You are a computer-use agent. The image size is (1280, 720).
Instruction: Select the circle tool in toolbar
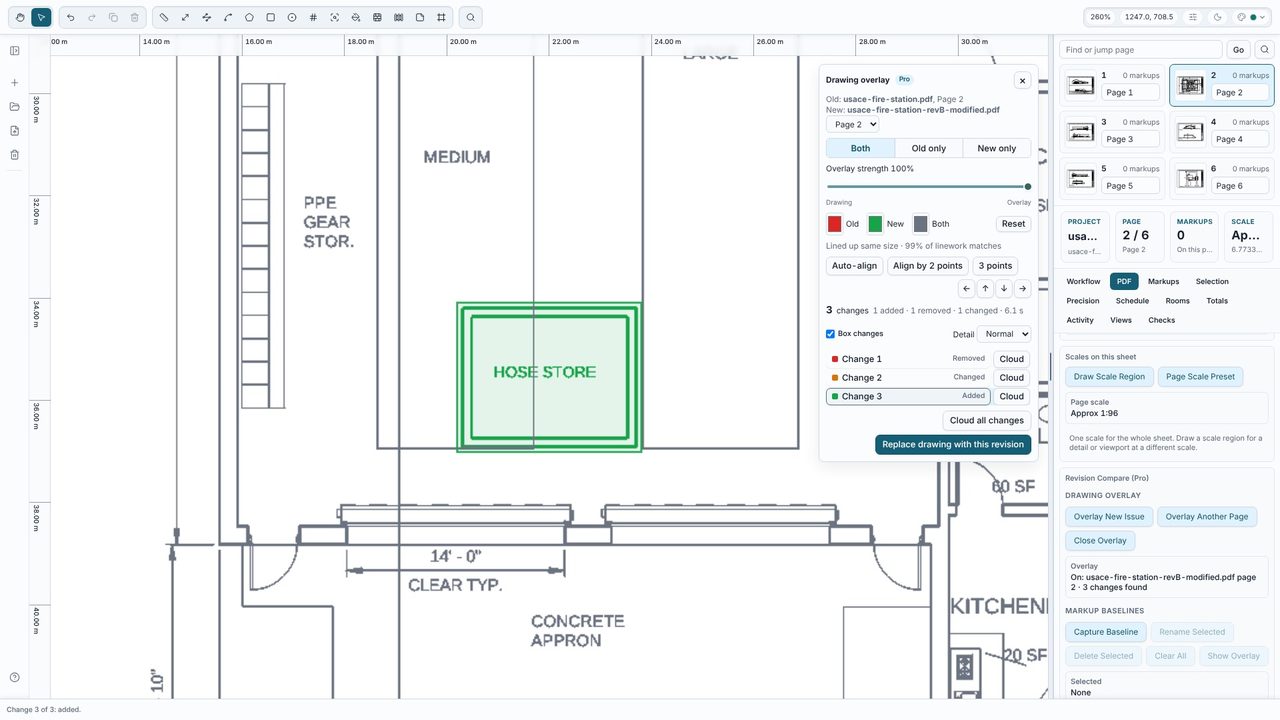(292, 17)
